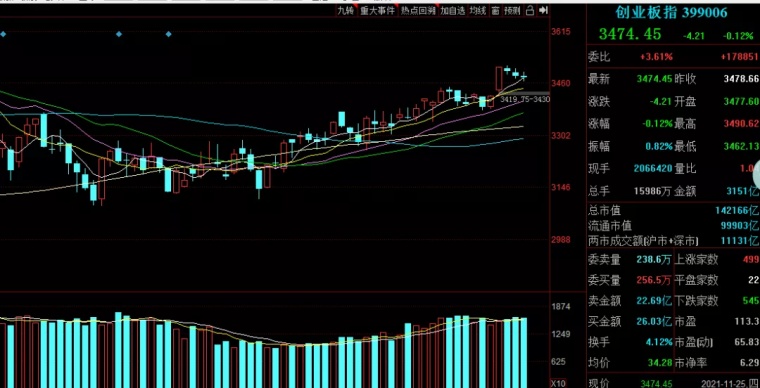Viewport: 760px width, 388px height.
Task: Toggle 均线 moving average lines
Action: click(477, 11)
